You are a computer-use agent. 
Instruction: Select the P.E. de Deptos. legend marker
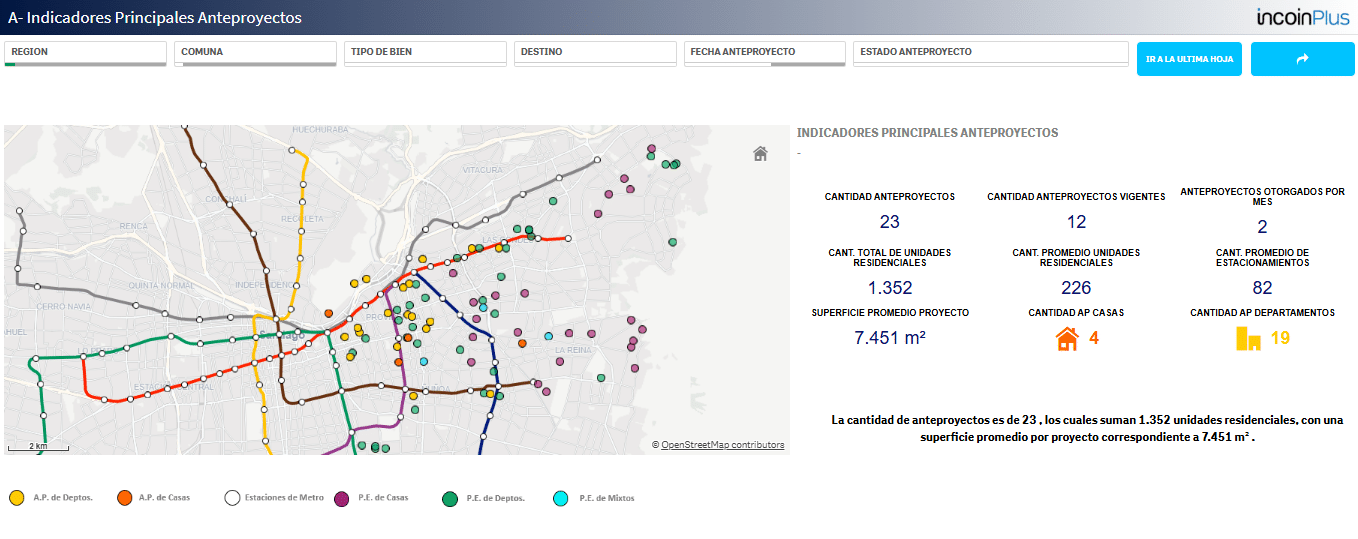450,498
